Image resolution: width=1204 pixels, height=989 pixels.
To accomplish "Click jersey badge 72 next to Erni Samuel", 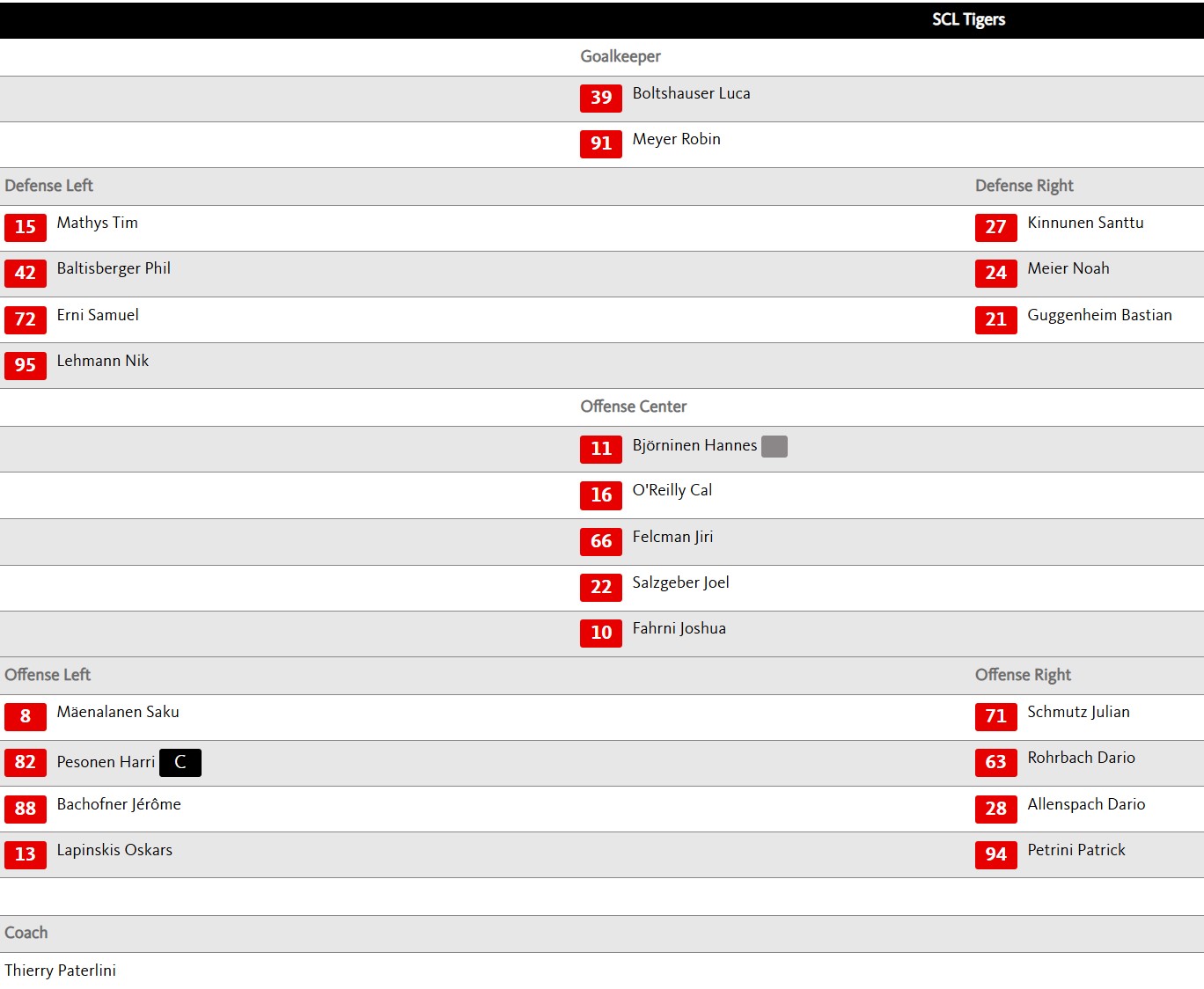I will click(x=26, y=319).
